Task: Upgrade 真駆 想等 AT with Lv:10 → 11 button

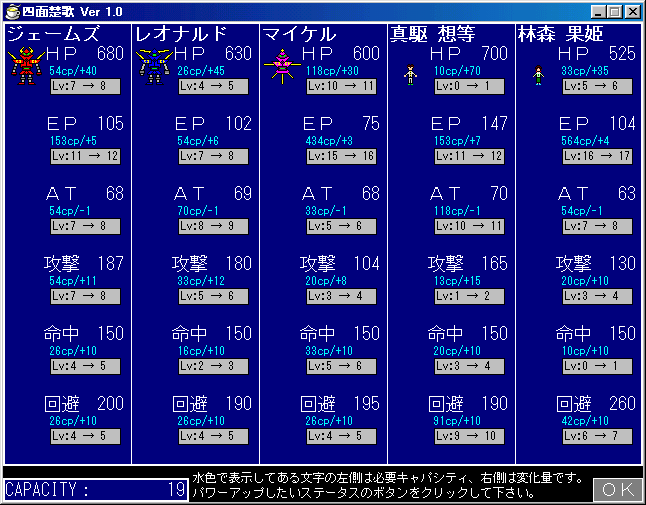Action: point(470,227)
